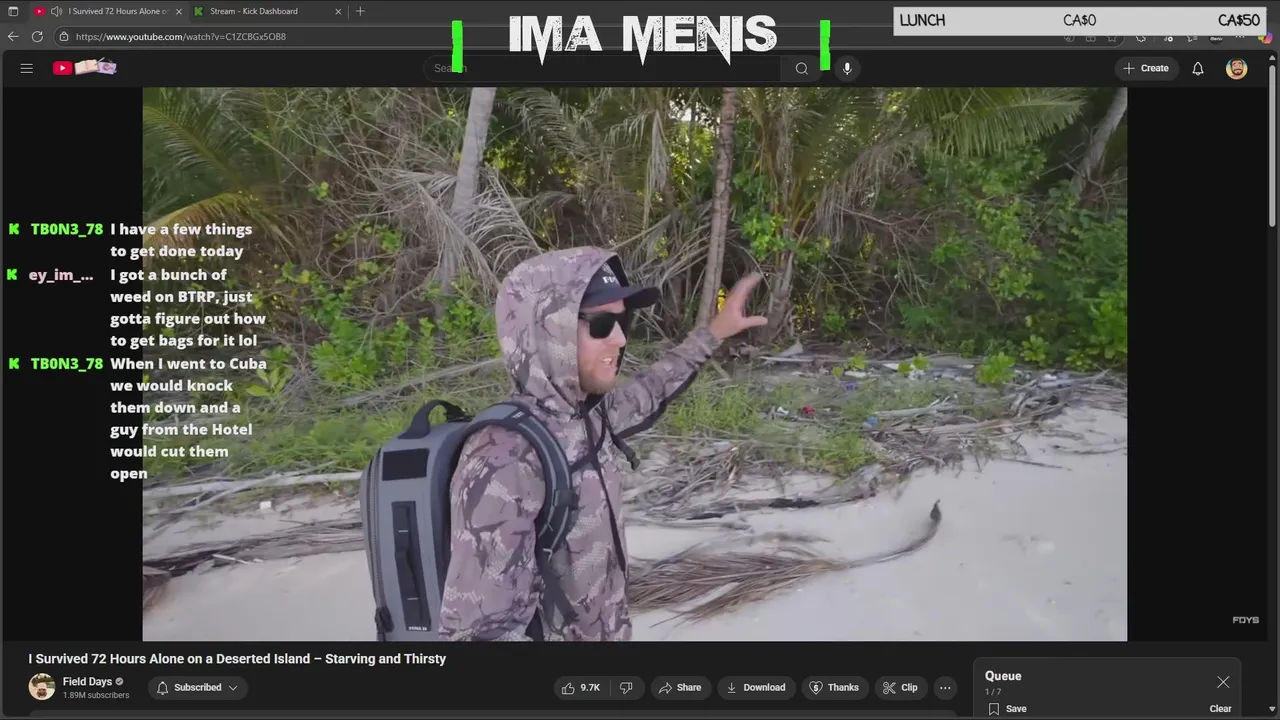Click the LUNCH goal overlay label

click(x=922, y=20)
